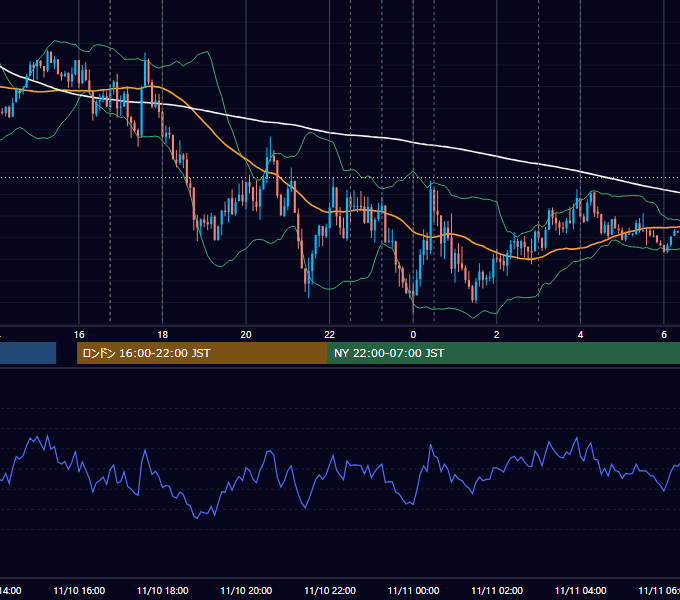
Task: Click the ロンドン 16:00-22:00 JST session bar
Action: click(x=202, y=353)
